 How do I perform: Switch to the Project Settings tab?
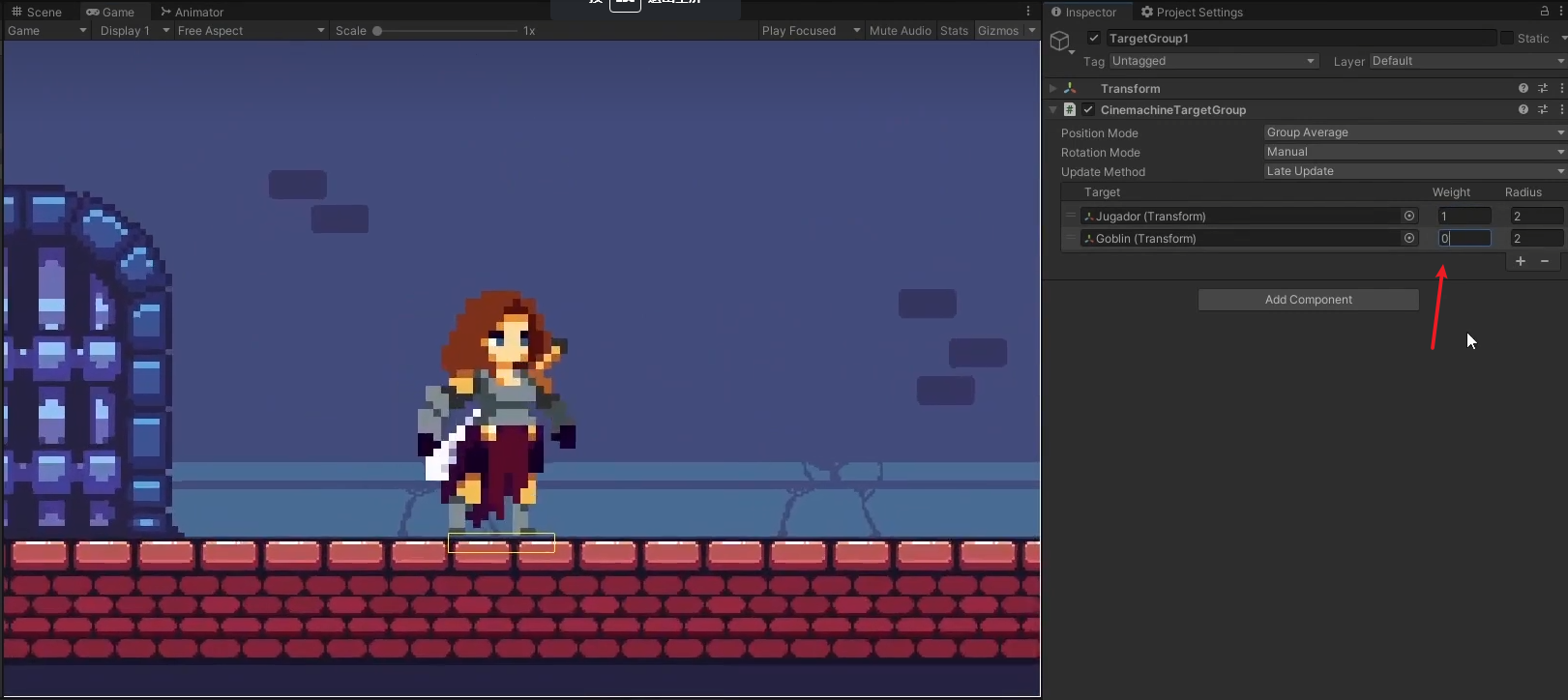[x=1192, y=12]
